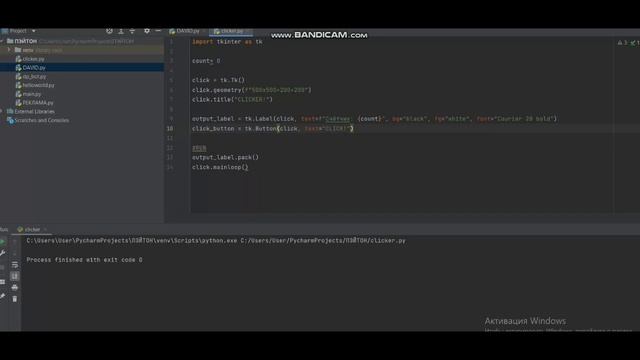Click the click.title("CLICKER!") line
The image size is (640, 360).
232,99
